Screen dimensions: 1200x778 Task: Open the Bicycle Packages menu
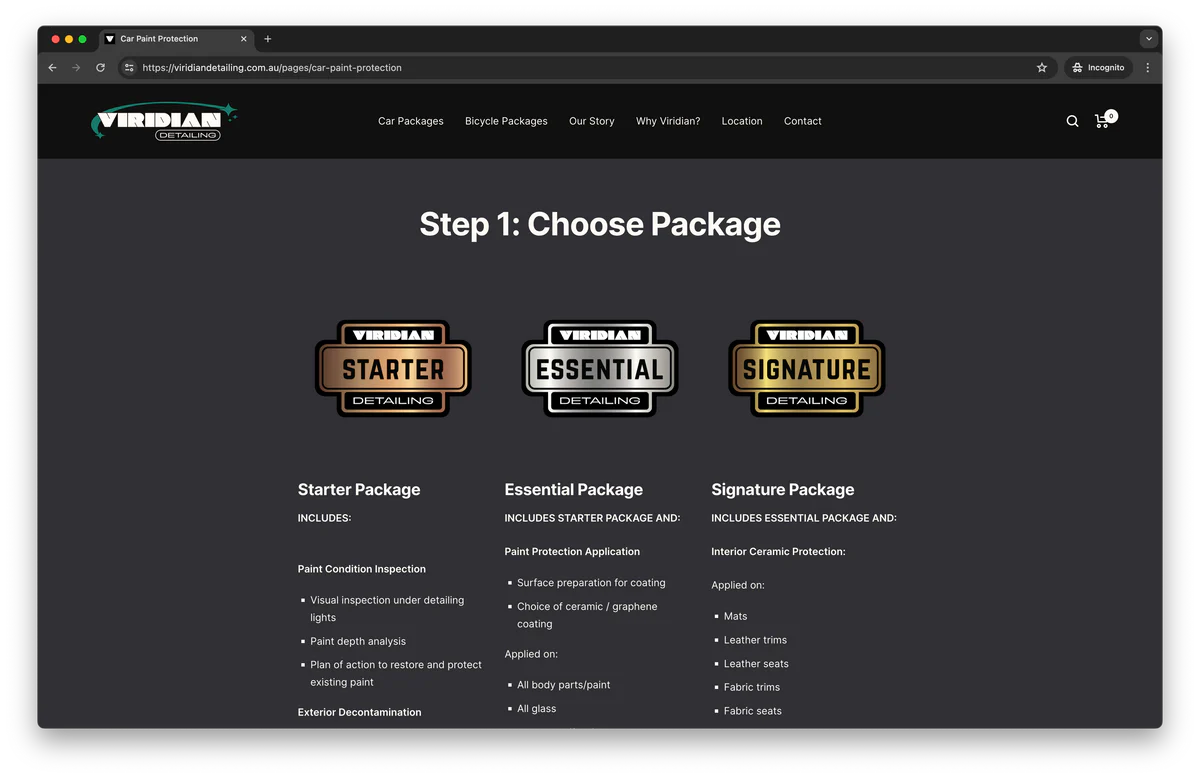[x=506, y=121]
